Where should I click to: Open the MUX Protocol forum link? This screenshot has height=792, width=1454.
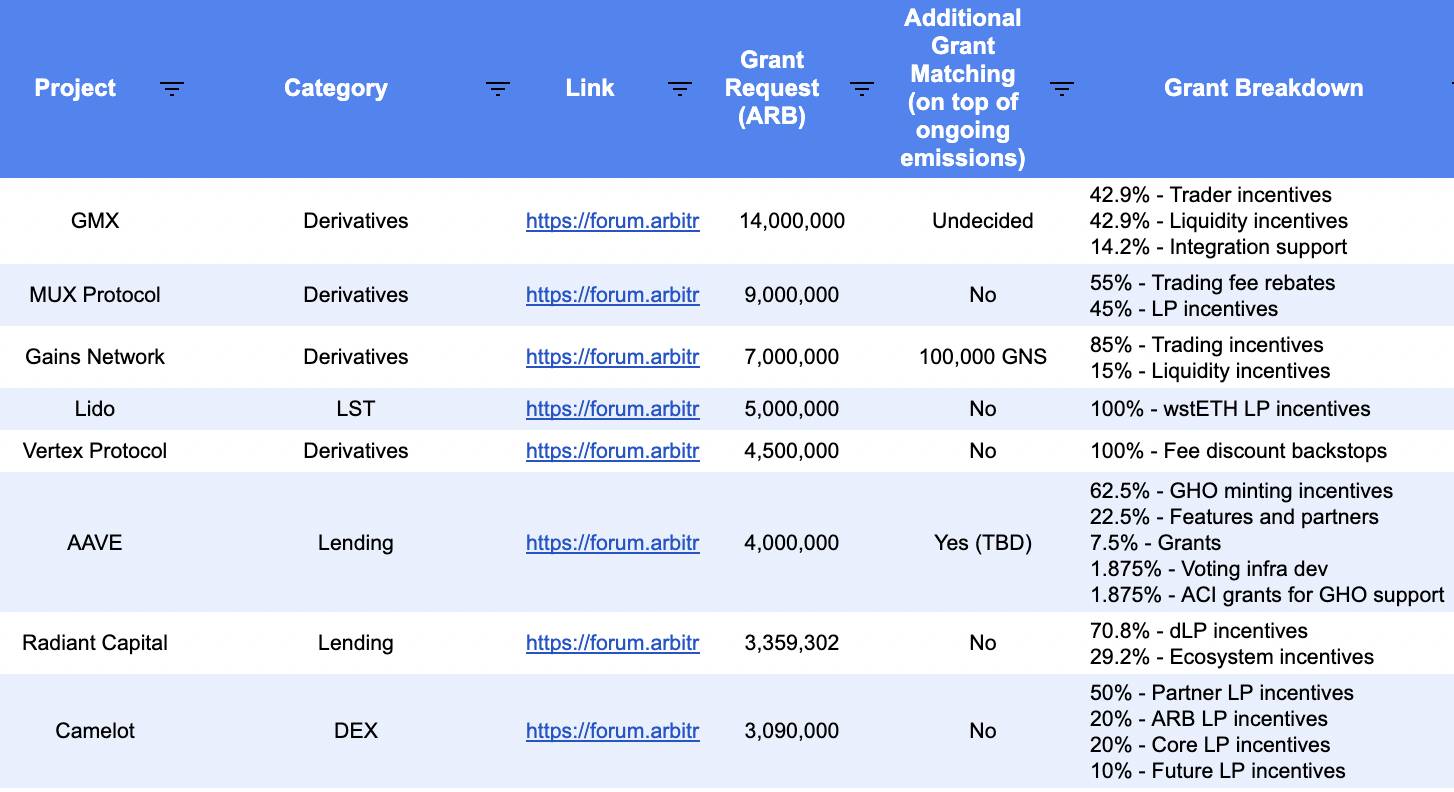click(613, 295)
